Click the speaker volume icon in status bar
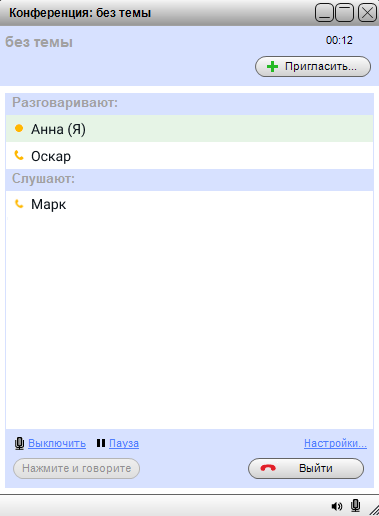This screenshot has height=516, width=379. pos(337,506)
